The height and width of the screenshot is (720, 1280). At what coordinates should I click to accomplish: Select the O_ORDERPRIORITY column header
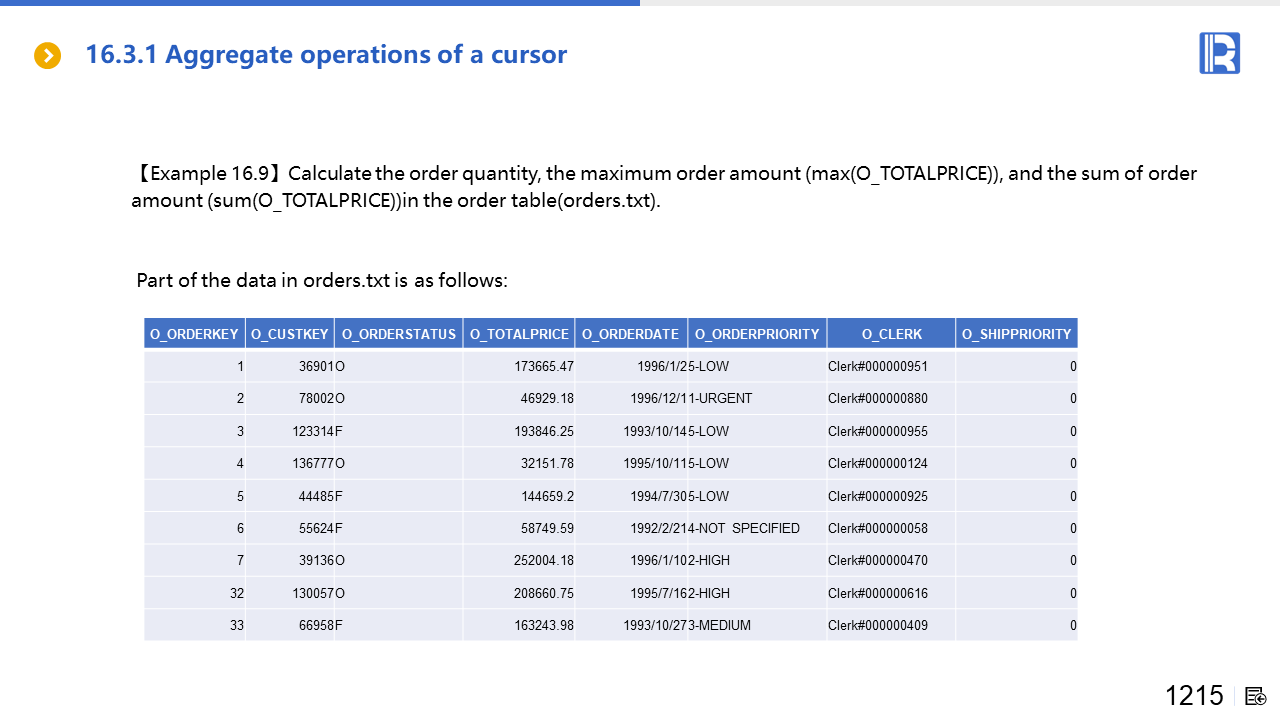757,334
